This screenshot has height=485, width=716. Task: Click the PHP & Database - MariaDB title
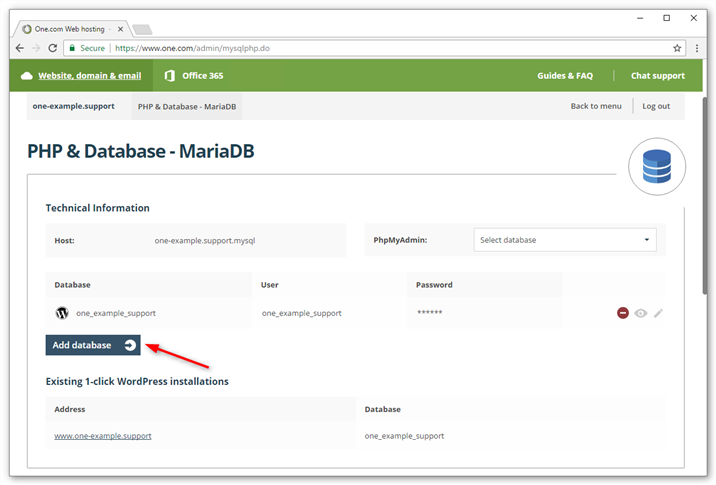click(141, 151)
